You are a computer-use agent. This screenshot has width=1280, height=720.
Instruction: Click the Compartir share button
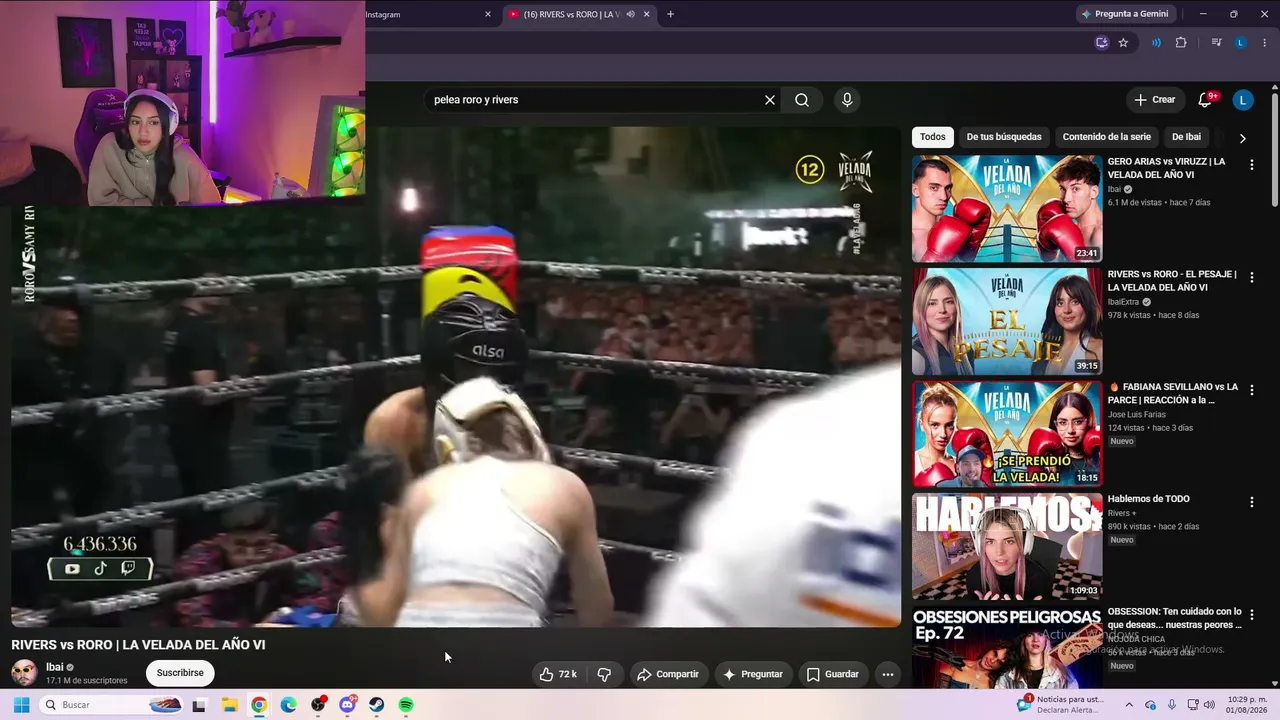pos(668,674)
